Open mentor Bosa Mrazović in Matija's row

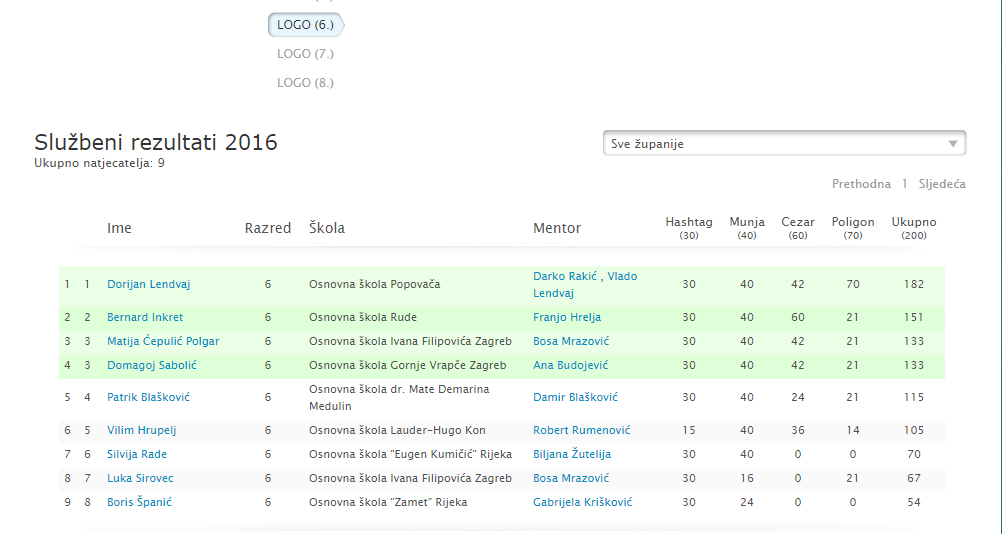[x=571, y=341]
